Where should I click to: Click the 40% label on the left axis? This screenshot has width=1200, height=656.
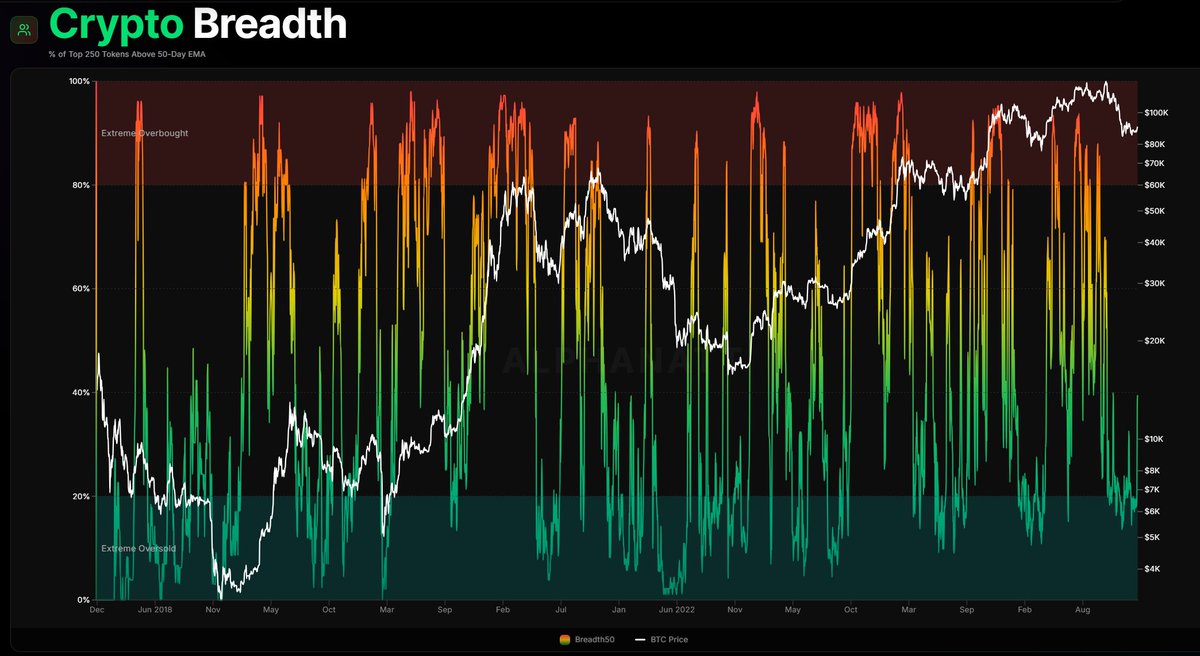80,393
